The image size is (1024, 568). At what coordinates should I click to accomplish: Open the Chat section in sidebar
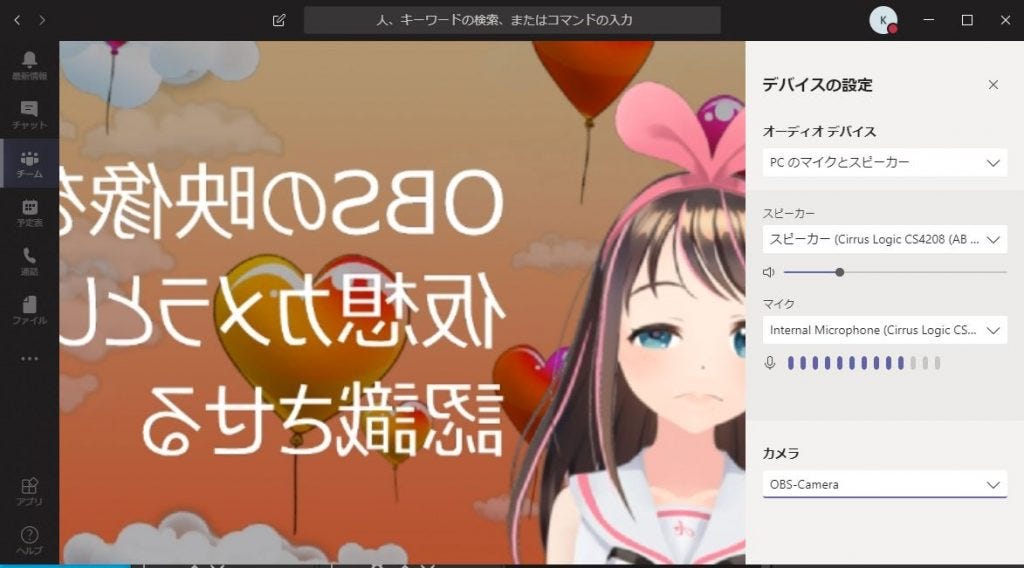(29, 114)
